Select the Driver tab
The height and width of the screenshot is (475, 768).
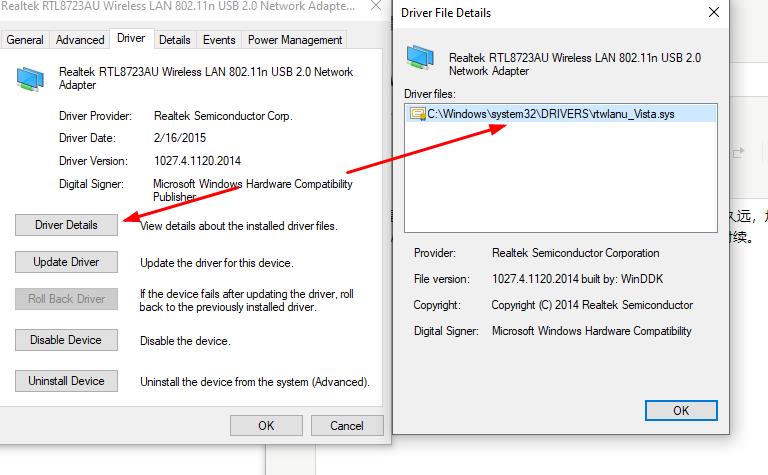(131, 38)
